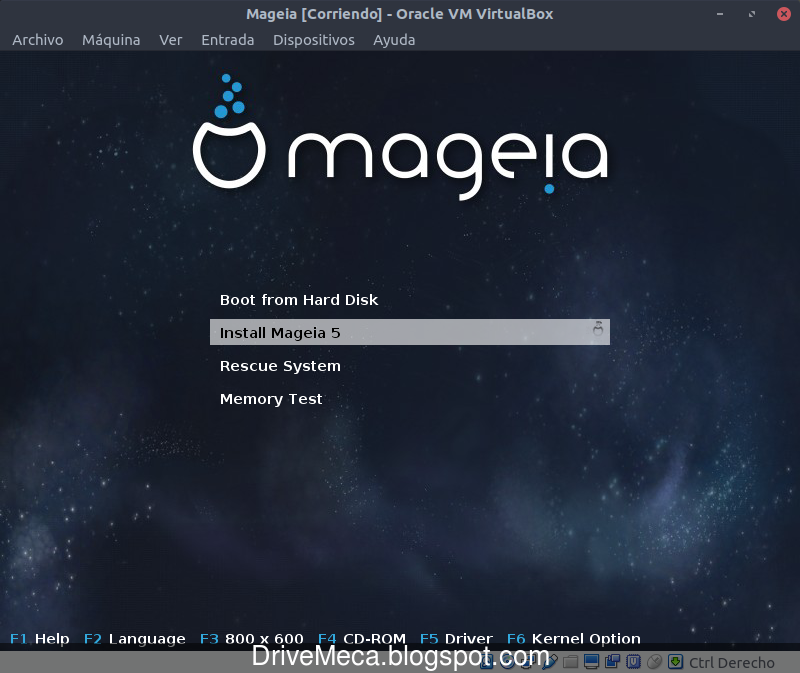Open the Ayuda menu
This screenshot has width=800, height=673.
pos(394,40)
